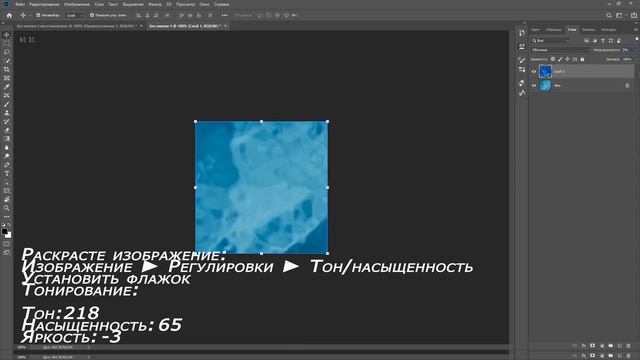Click the lock transparent pixels icon
This screenshot has width=640, height=360.
point(553,59)
